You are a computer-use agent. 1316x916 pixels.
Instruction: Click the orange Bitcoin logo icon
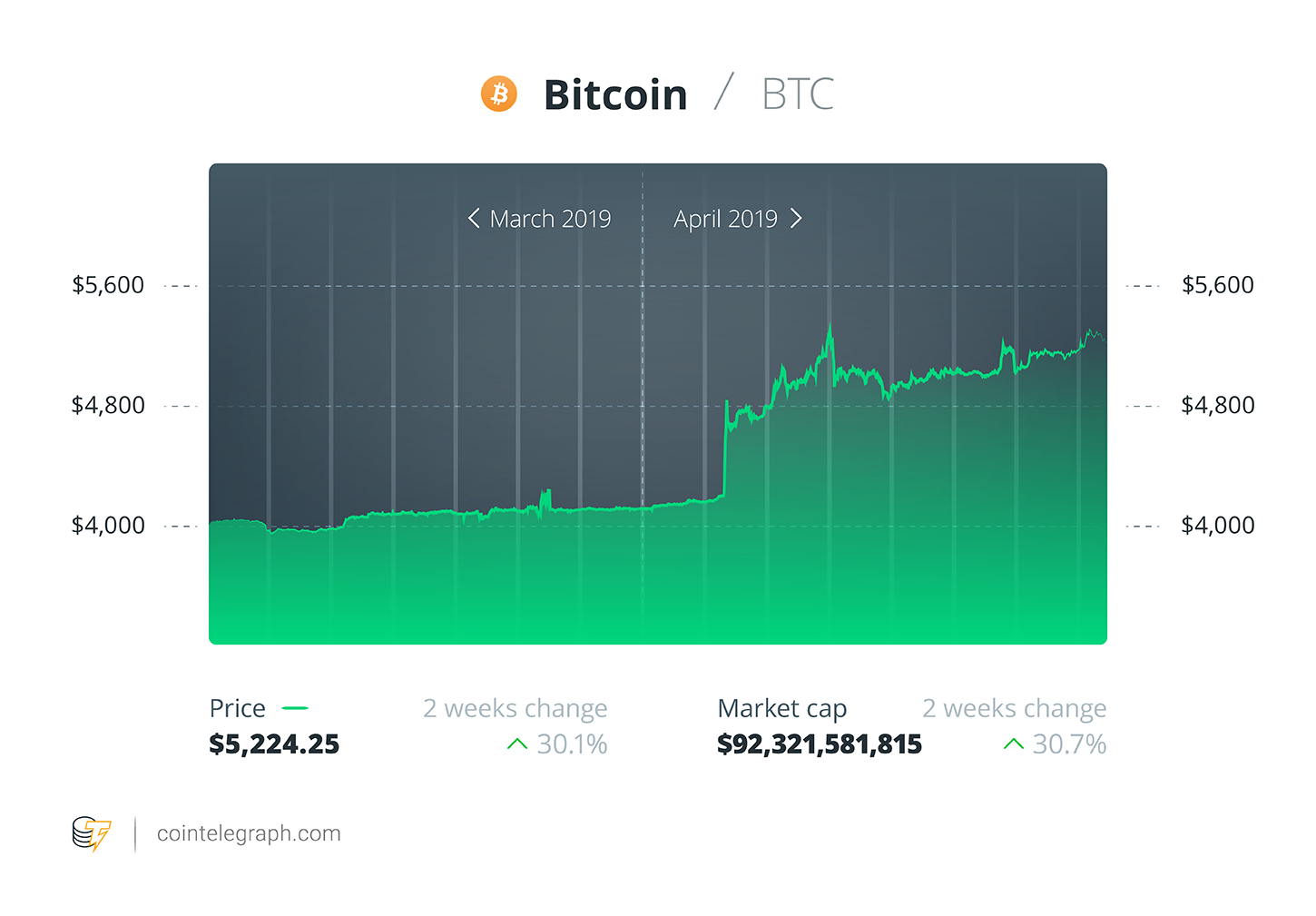(499, 94)
